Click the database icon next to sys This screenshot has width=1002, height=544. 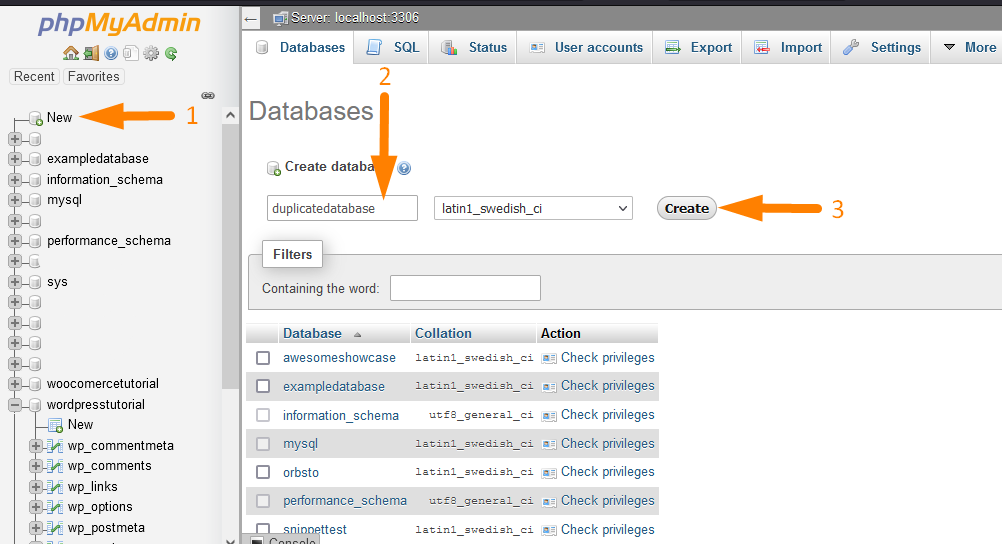(35, 282)
